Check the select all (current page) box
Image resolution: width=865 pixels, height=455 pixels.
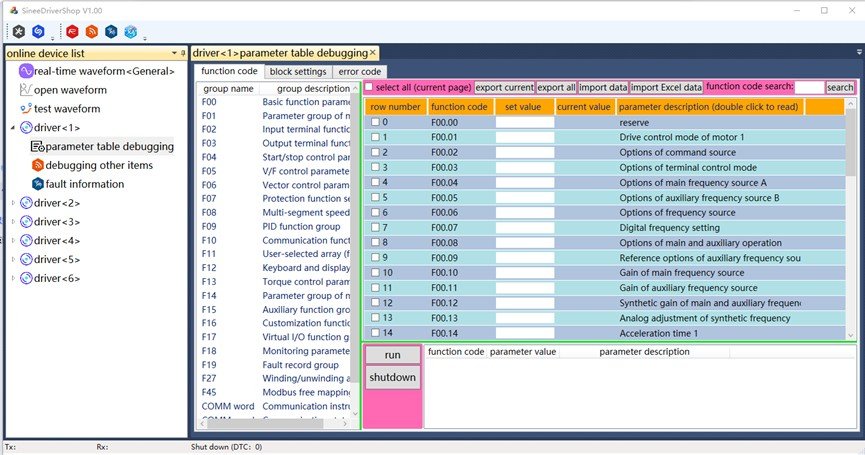[368, 88]
